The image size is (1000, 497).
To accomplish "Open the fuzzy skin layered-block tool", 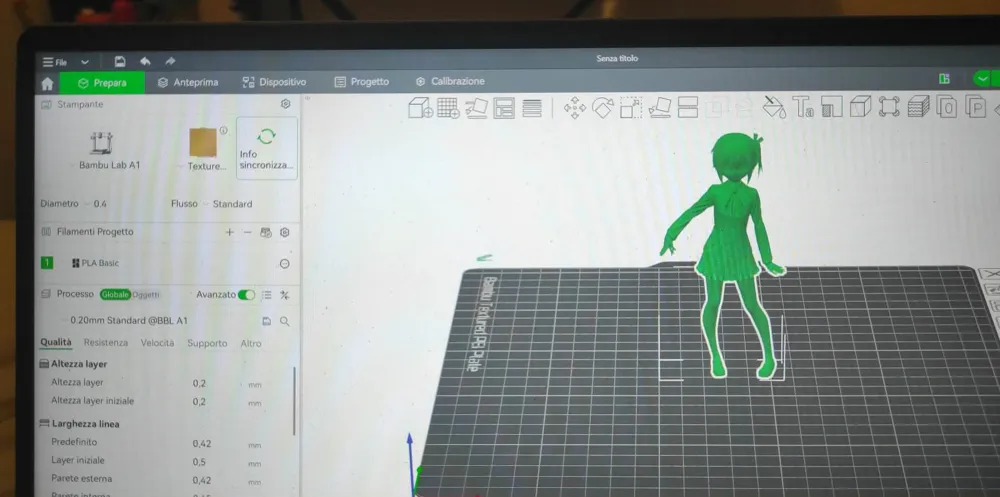I will click(918, 106).
